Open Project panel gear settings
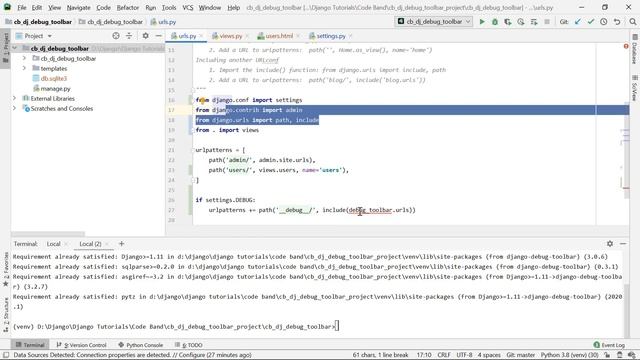 click(x=145, y=36)
